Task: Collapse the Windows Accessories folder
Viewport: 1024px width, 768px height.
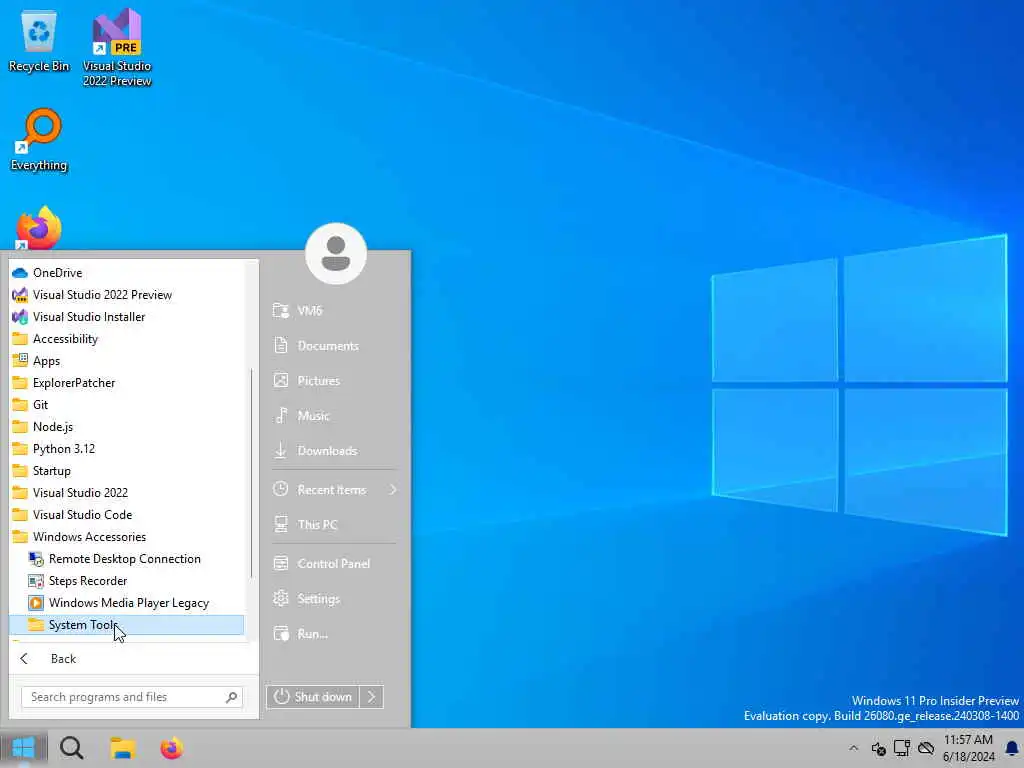Action: tap(127, 537)
